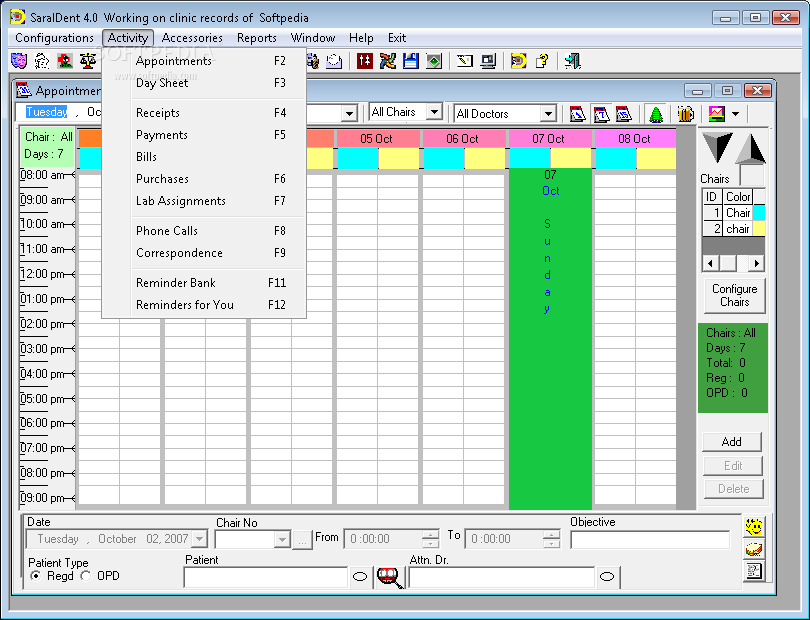Open the dropdown arrow next to chart icon

(x=736, y=114)
